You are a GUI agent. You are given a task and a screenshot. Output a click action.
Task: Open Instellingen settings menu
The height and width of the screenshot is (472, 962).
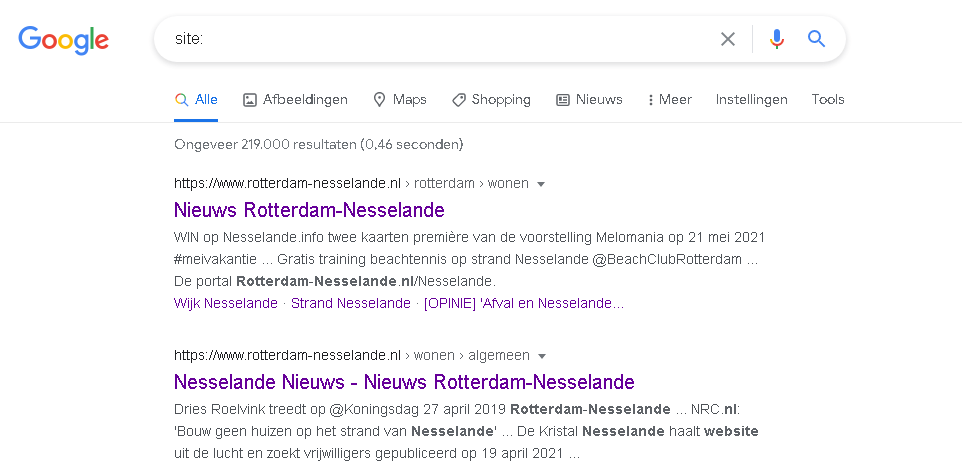(x=752, y=99)
